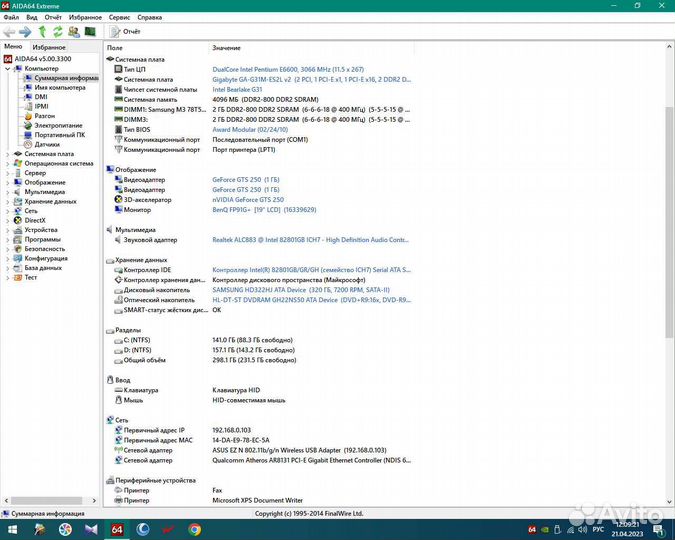
Task: Select IPMI in the tree
Action: tap(41, 106)
